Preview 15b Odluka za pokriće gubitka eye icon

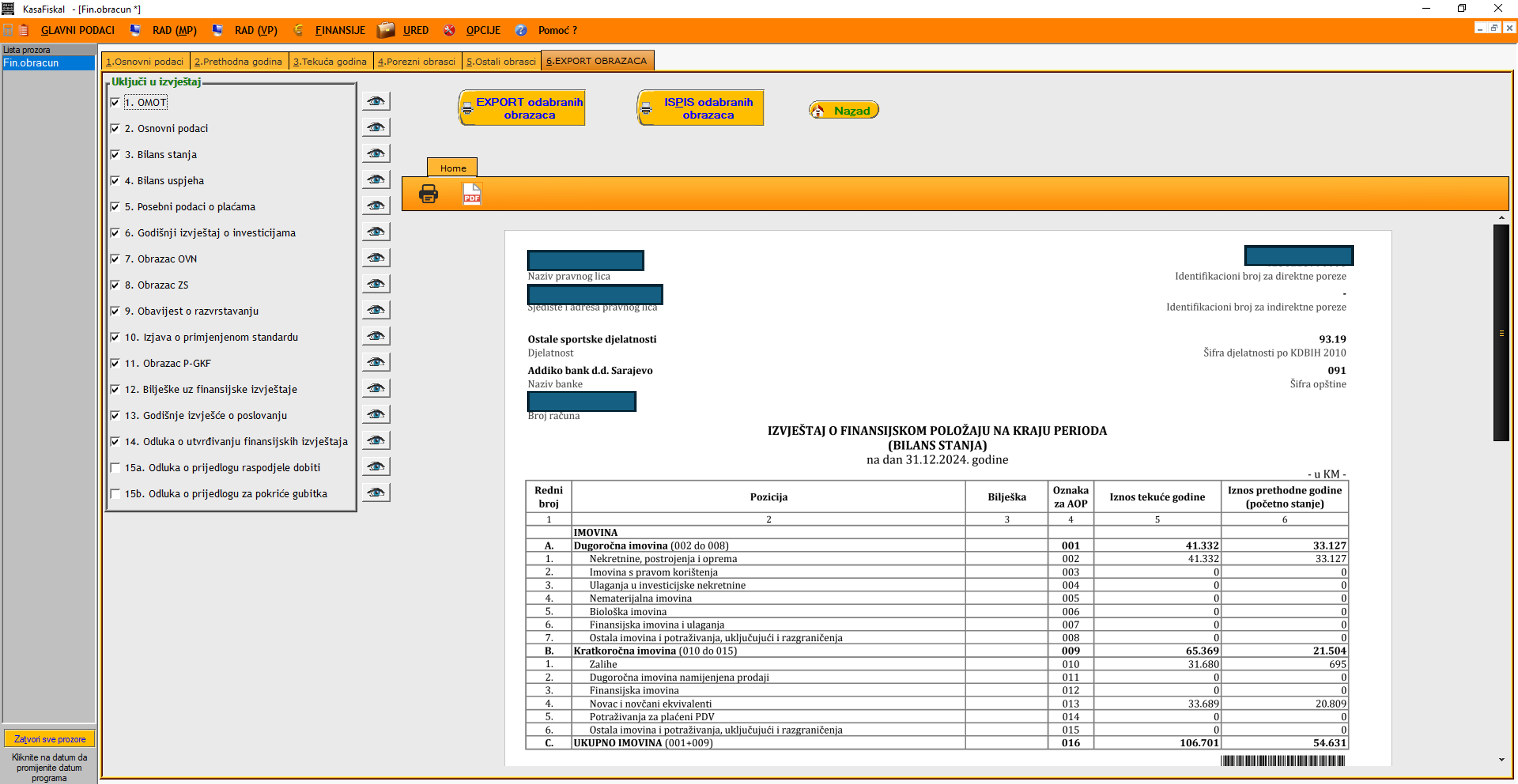coord(376,493)
